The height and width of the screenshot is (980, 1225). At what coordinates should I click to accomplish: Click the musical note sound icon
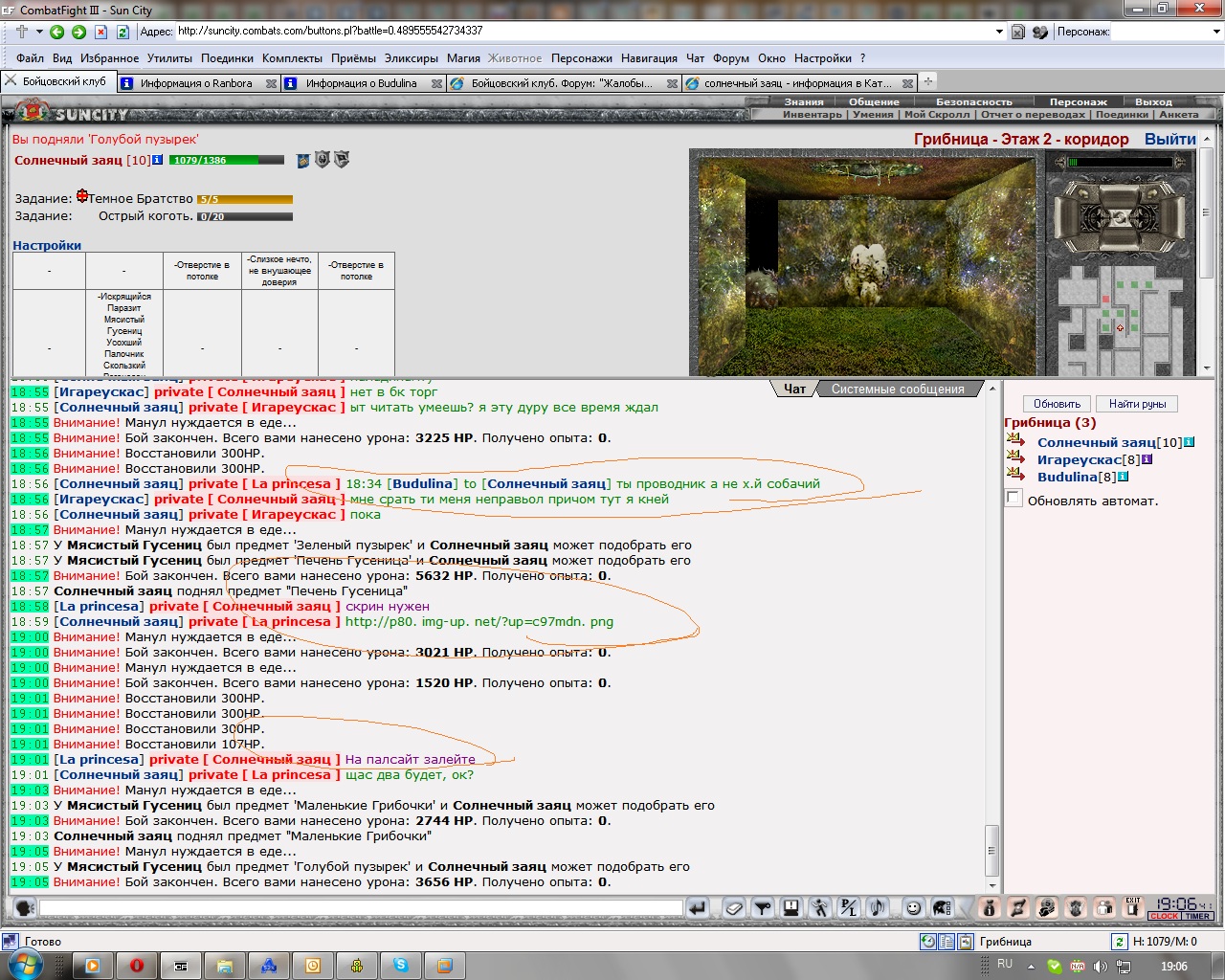(x=877, y=907)
